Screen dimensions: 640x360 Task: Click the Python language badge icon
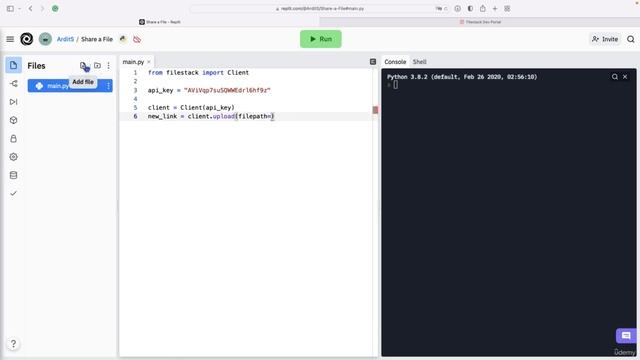pyautogui.click(x=123, y=39)
